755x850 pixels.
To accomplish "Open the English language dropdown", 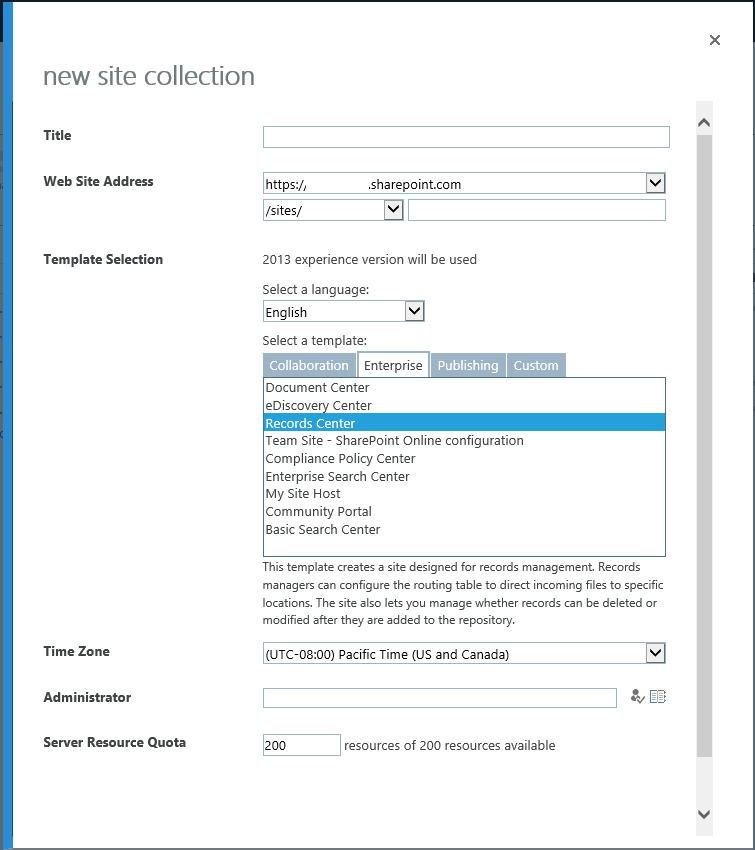I will (414, 311).
